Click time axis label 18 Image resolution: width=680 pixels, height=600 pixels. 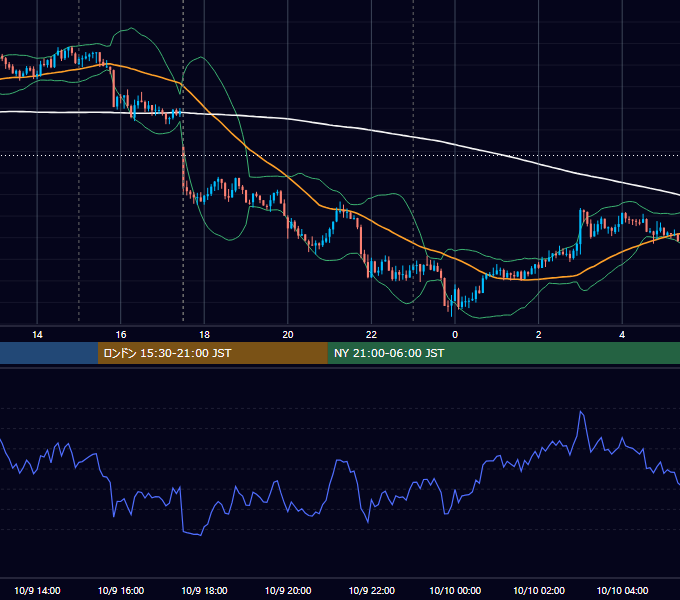tap(204, 335)
